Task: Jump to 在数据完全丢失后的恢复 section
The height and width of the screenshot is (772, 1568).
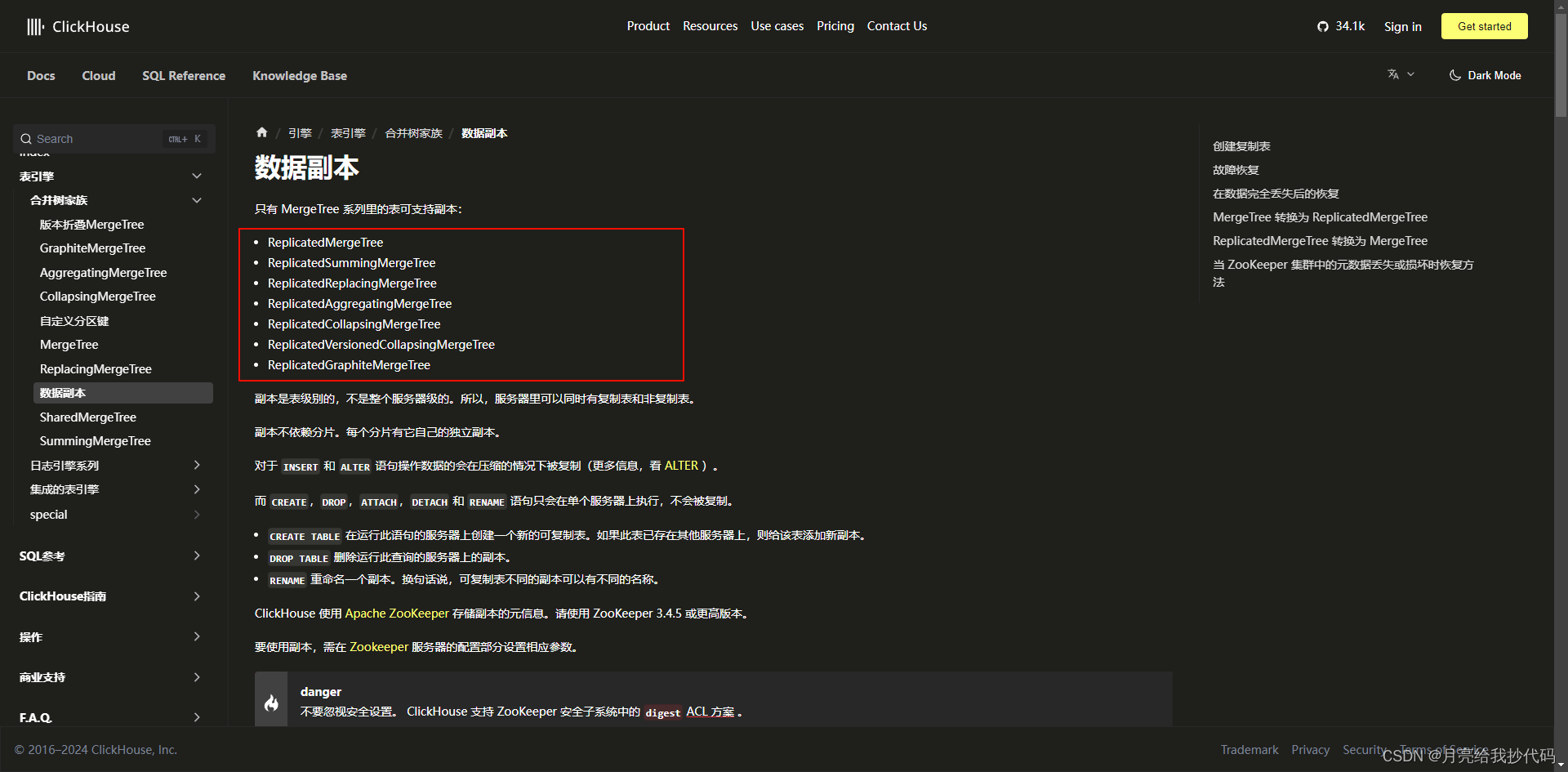Action: point(1276,194)
